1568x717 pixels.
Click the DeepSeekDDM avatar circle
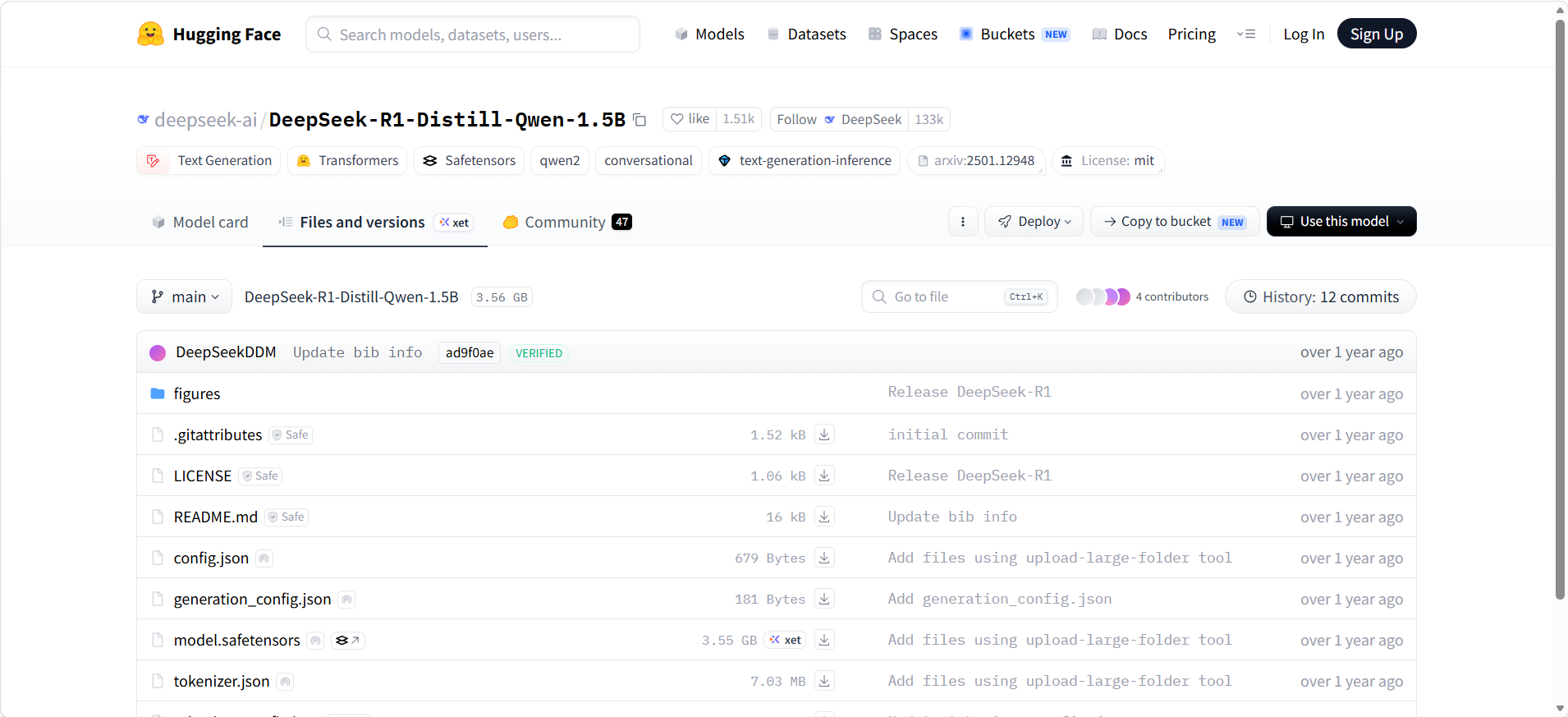158,353
